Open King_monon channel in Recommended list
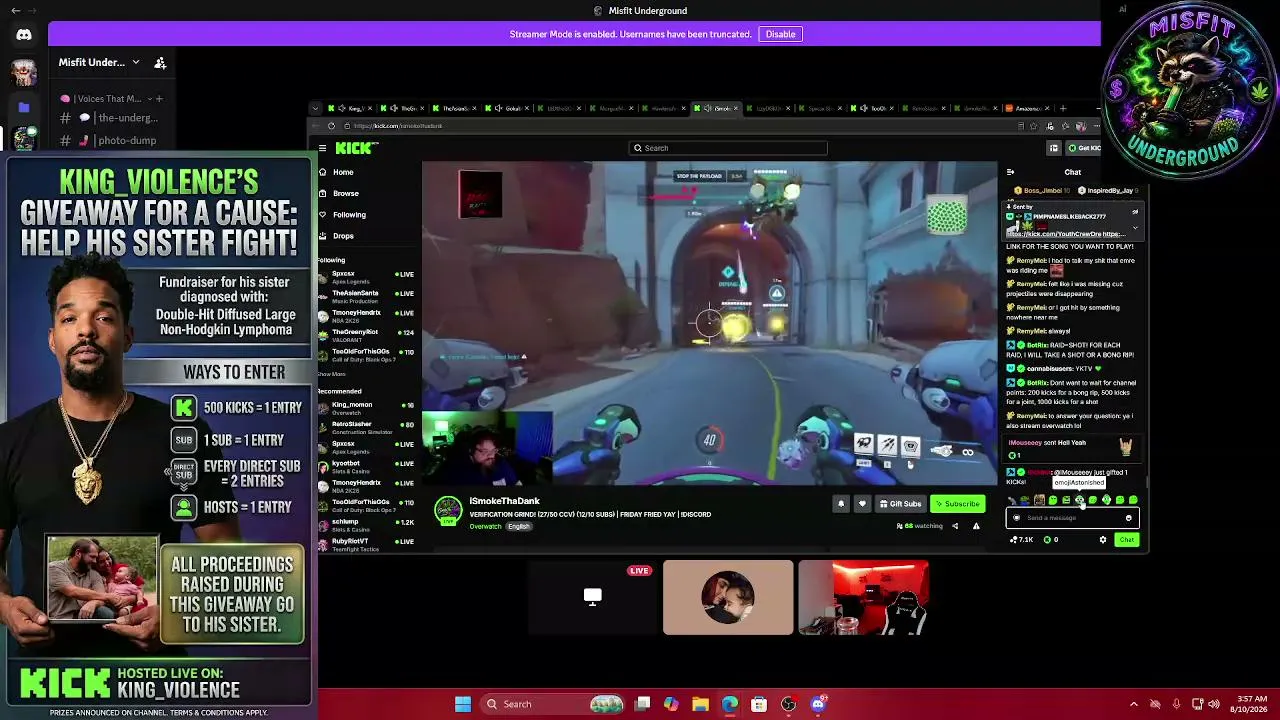 [366, 408]
